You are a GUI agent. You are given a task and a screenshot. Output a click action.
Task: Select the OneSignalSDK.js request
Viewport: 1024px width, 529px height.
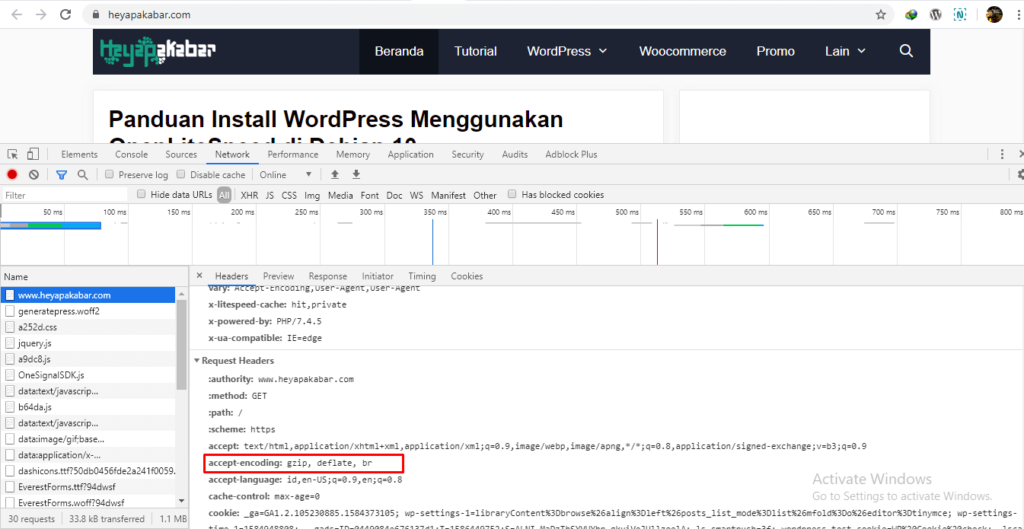tap(88, 375)
